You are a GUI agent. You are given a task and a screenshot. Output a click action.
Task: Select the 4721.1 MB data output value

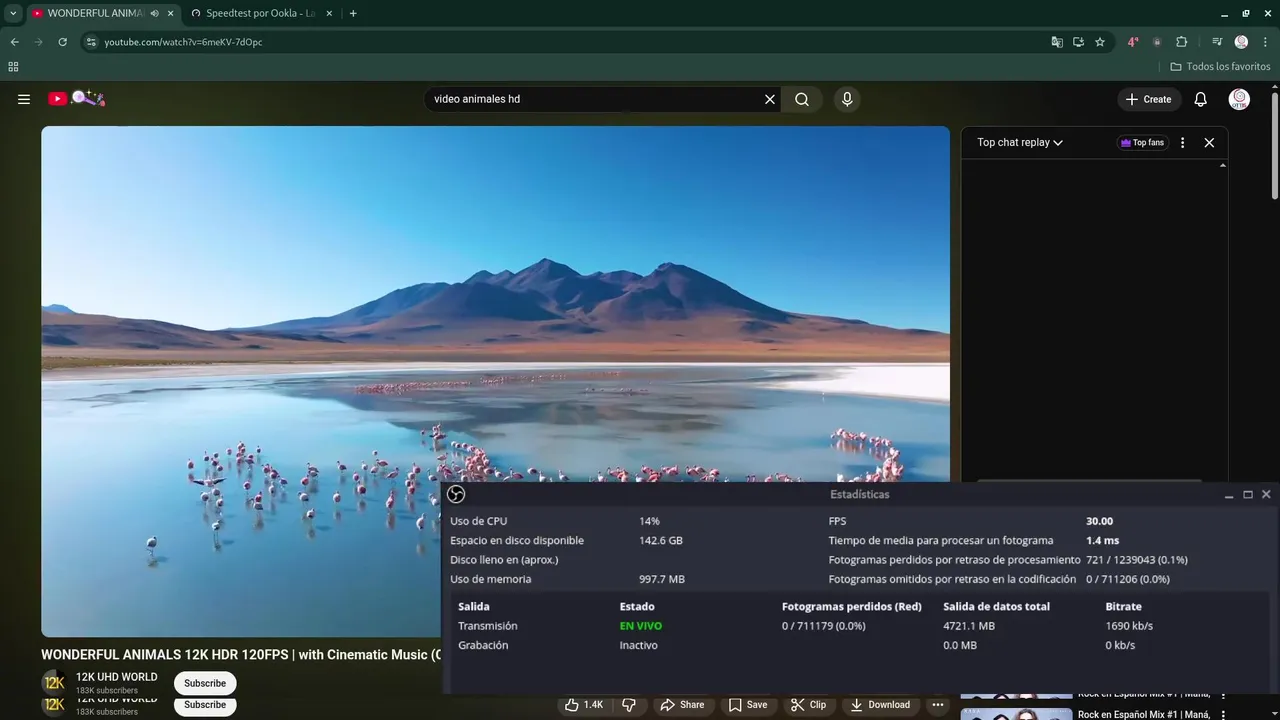coord(969,626)
